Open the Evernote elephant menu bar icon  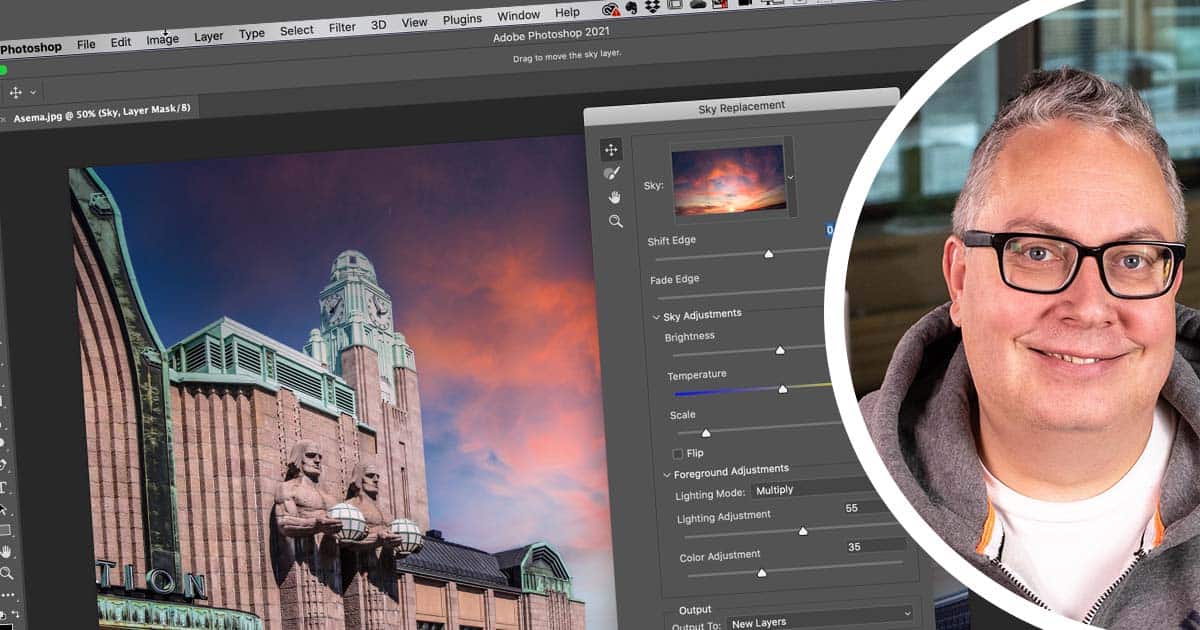[x=632, y=8]
